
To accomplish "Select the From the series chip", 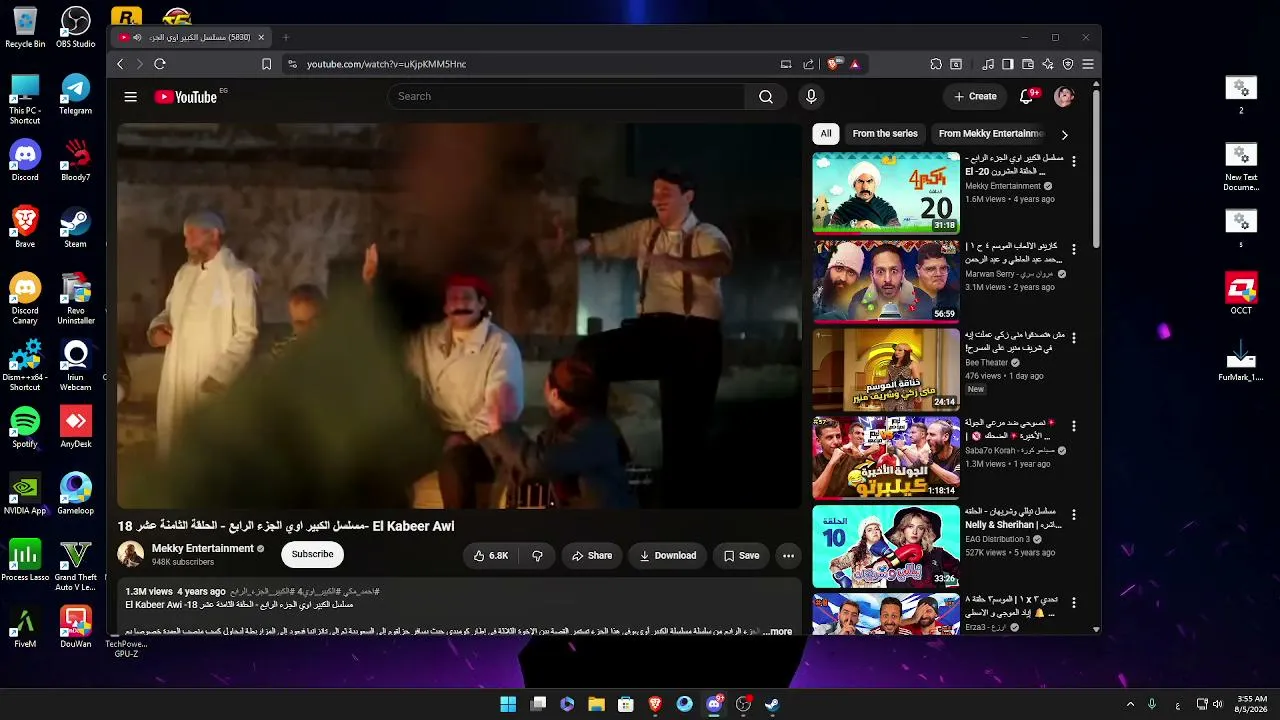I will [885, 134].
